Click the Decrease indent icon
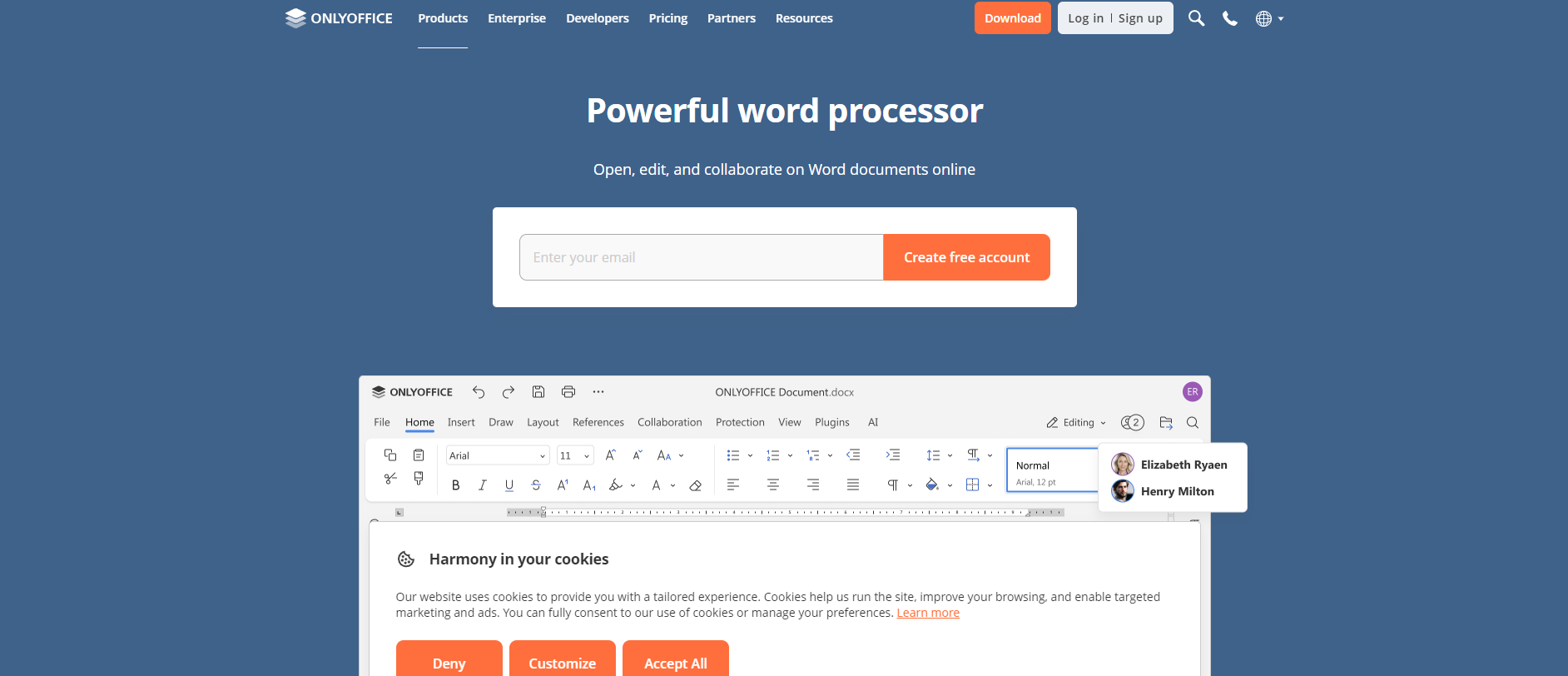1568x676 pixels. [x=853, y=455]
